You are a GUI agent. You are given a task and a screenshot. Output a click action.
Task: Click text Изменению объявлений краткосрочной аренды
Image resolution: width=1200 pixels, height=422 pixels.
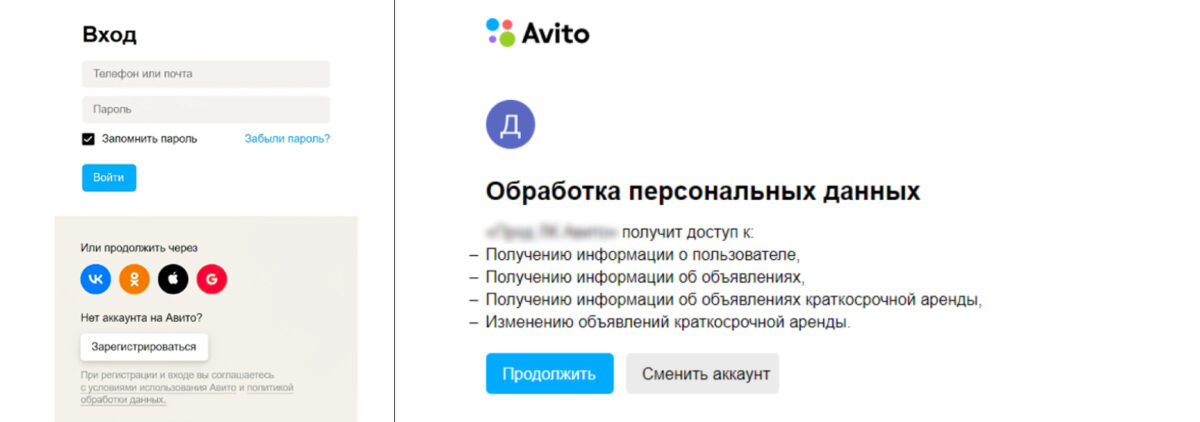coord(667,323)
